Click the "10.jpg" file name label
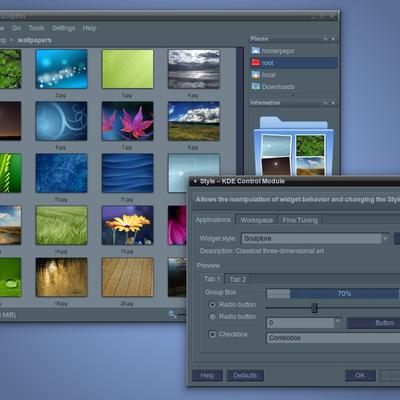The width and height of the screenshot is (400, 400). pos(61,200)
